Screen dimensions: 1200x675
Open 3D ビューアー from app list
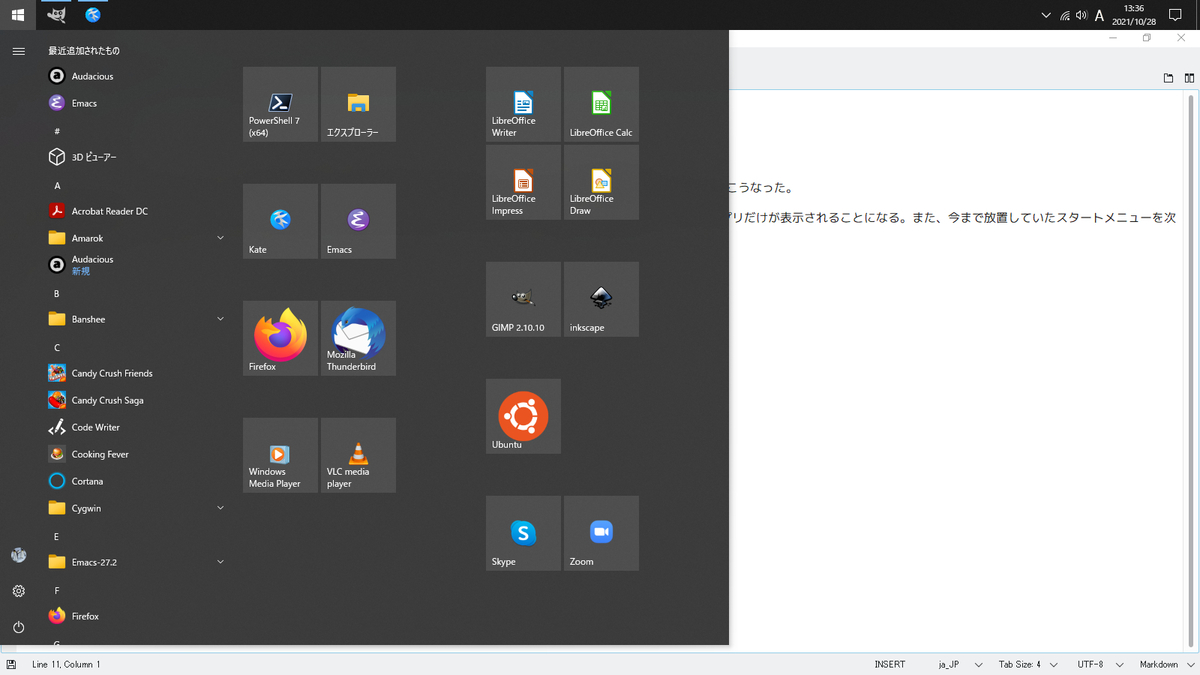[135, 157]
